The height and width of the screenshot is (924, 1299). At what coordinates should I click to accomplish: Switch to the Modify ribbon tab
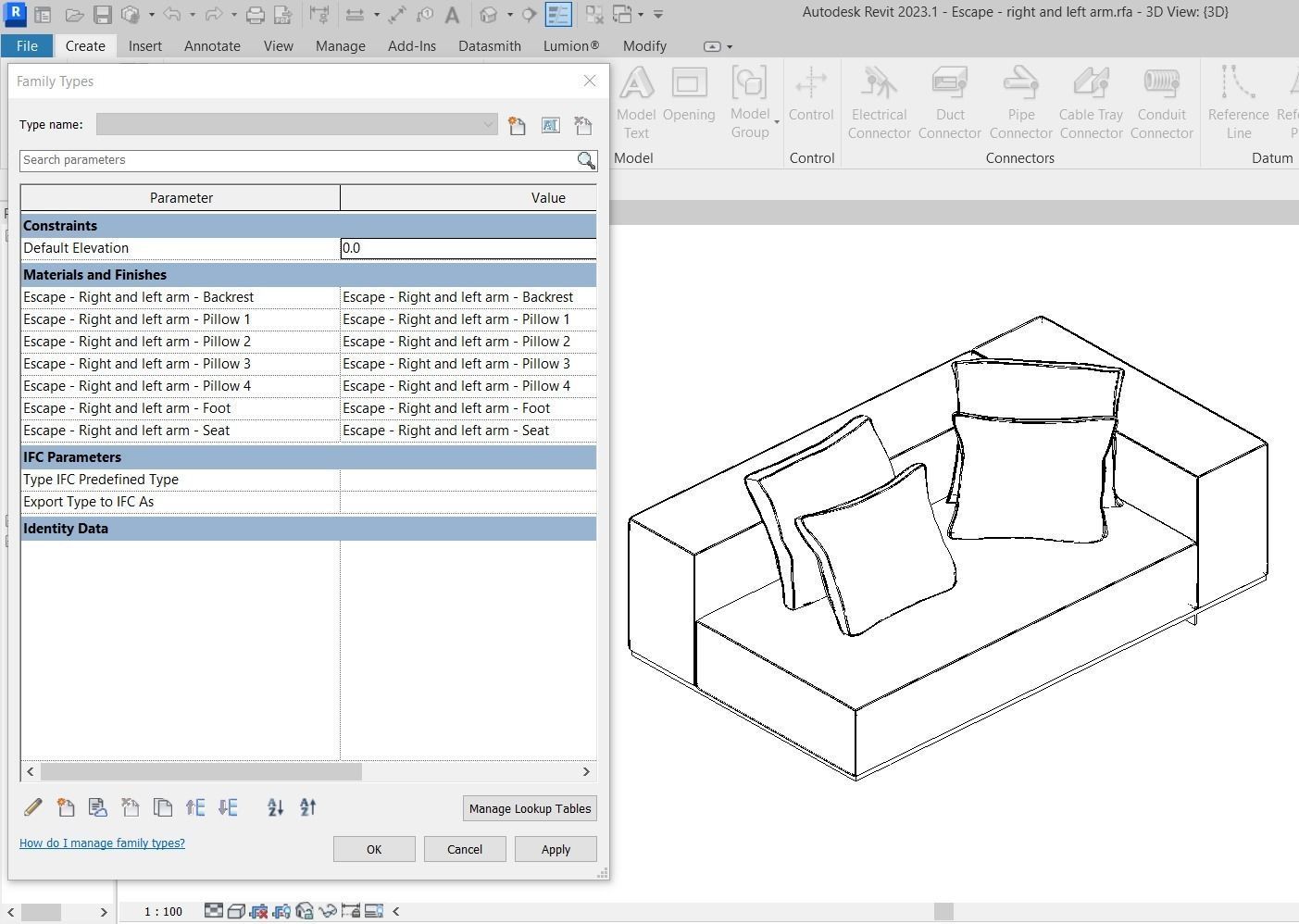click(x=644, y=46)
